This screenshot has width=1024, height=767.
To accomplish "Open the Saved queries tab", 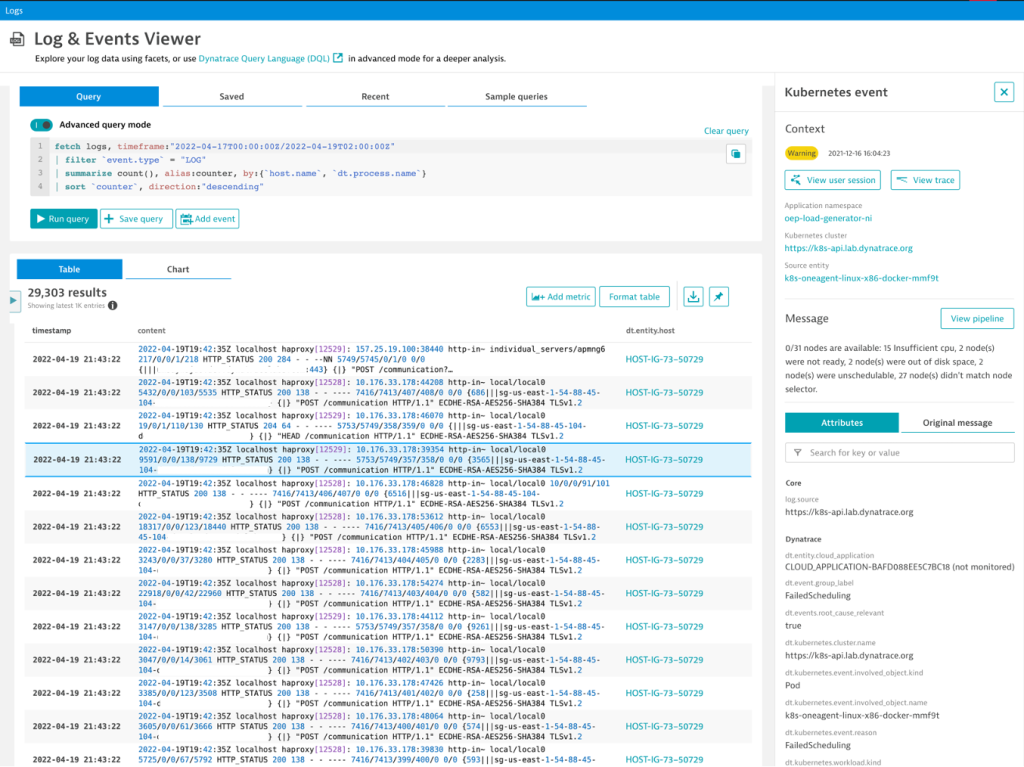I will coord(231,96).
